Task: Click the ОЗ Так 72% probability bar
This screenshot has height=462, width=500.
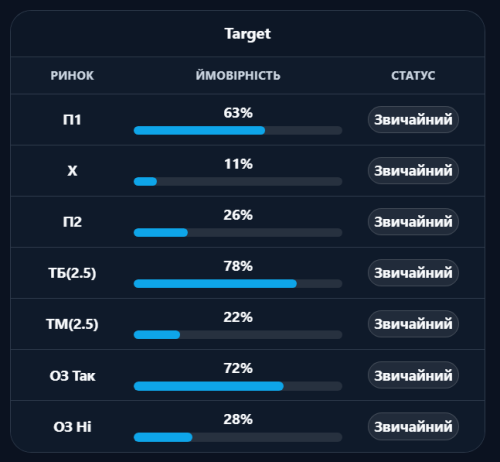Action: [x=238, y=386]
